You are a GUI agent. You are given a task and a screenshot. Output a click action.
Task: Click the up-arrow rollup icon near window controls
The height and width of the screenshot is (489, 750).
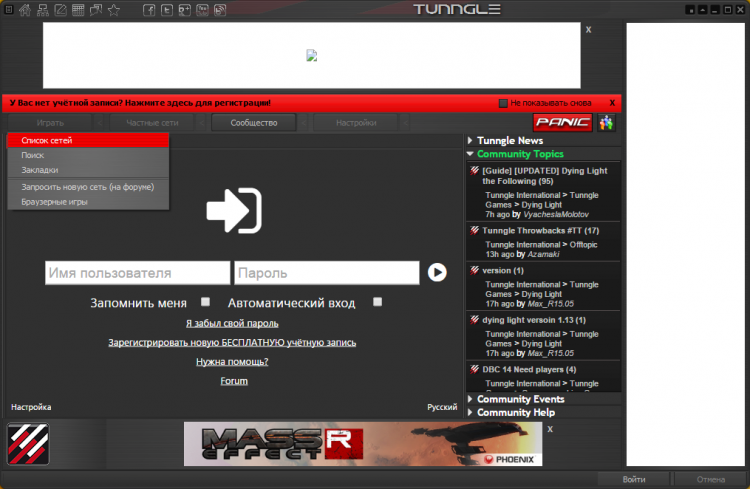702,10
